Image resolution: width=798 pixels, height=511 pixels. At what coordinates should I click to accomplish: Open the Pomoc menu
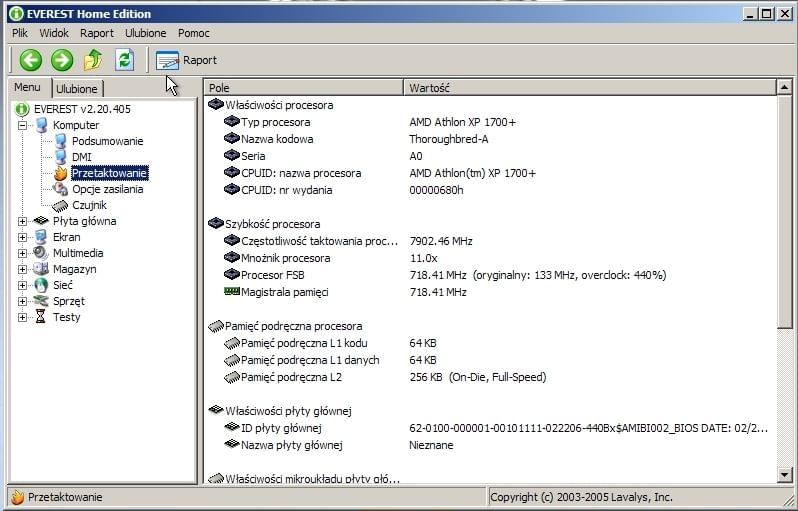tap(194, 33)
